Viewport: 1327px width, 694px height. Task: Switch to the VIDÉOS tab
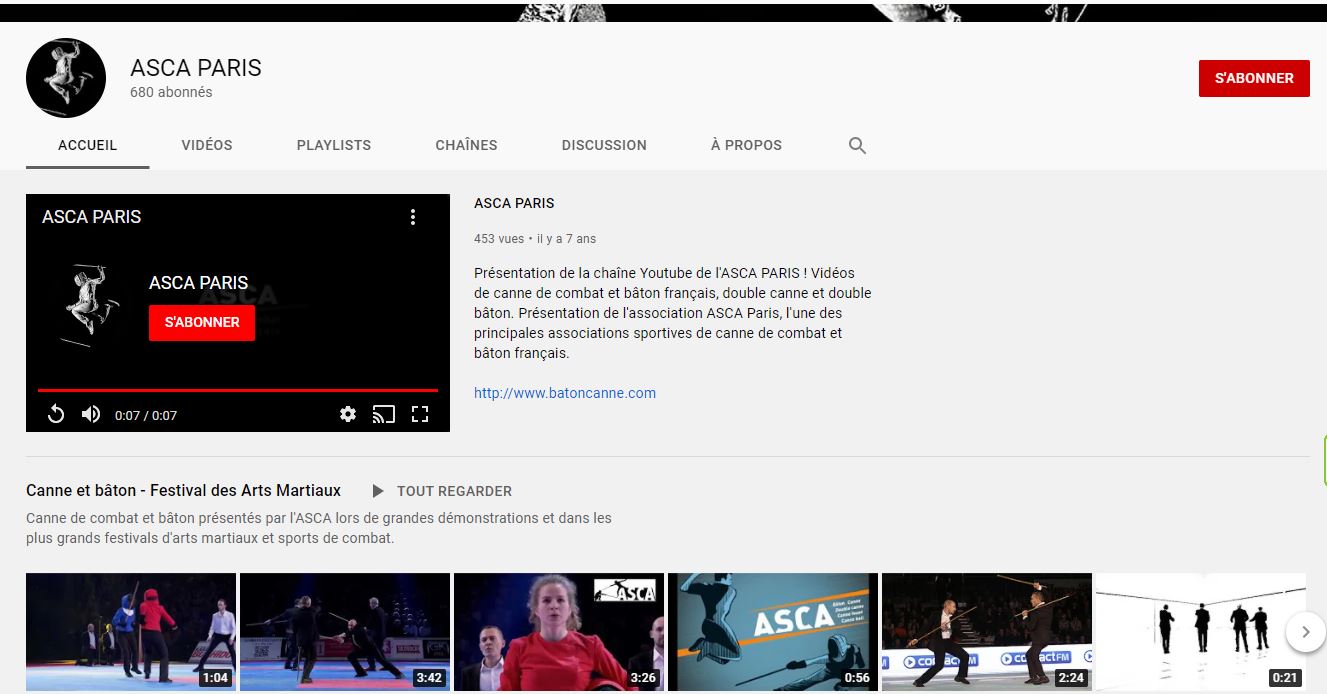point(207,145)
